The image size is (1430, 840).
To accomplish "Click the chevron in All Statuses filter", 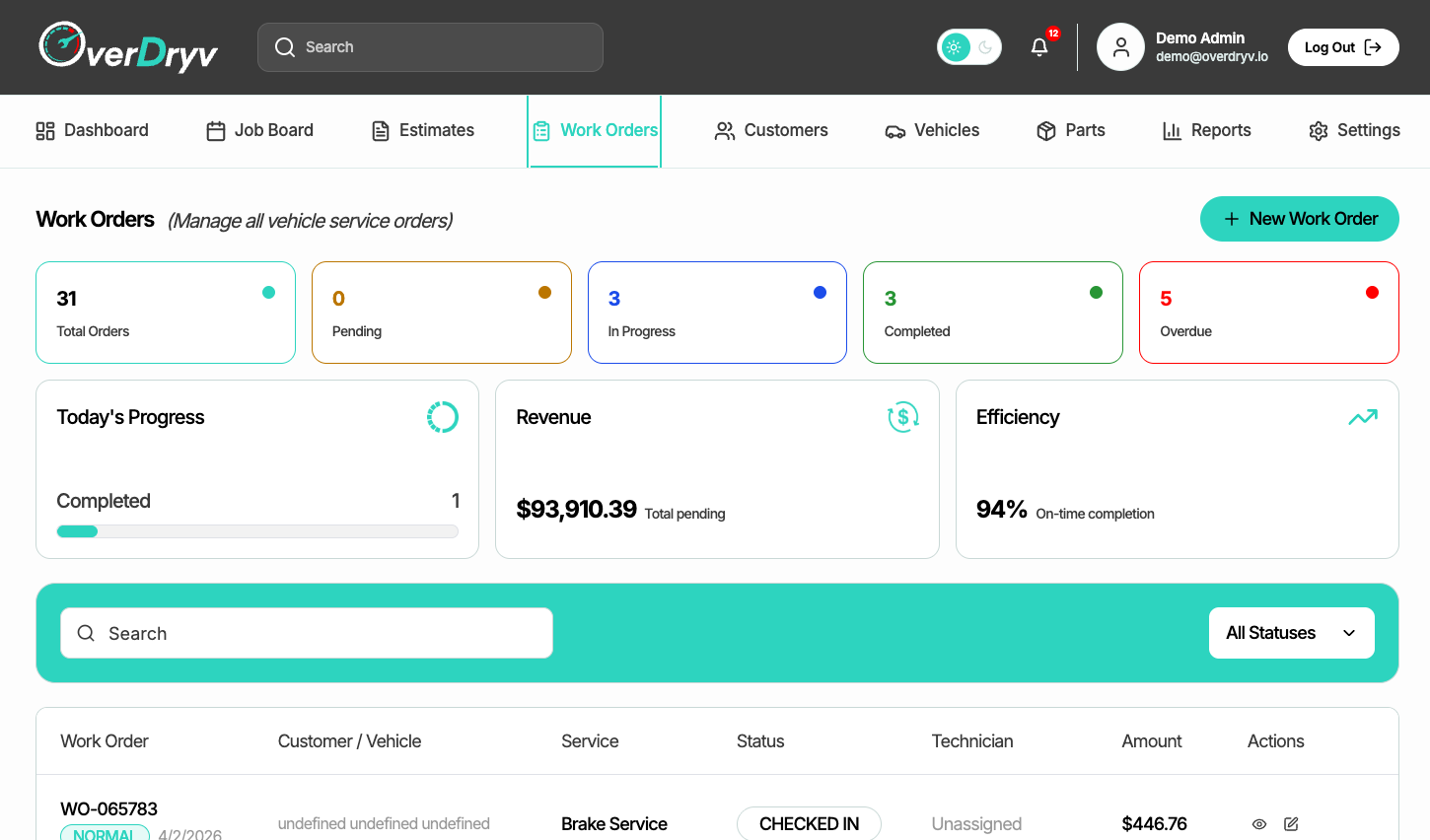I will [x=1349, y=633].
